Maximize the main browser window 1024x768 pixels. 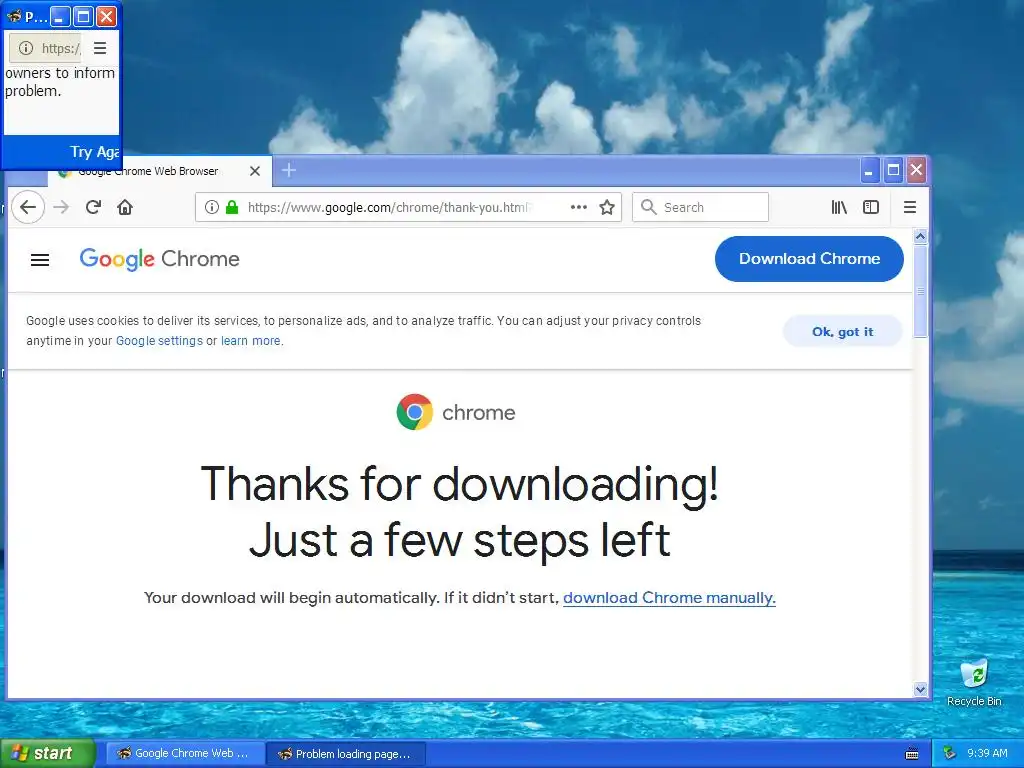pos(893,171)
